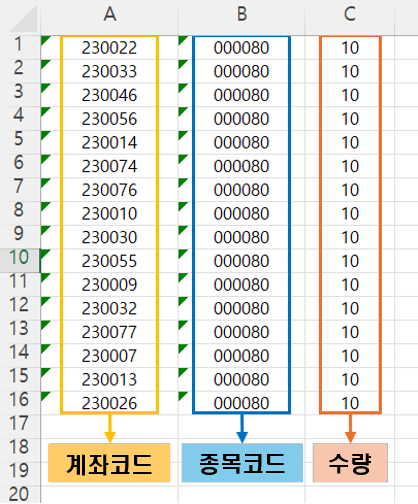Click cell containing 230014
The image size is (418, 504).
109,142
